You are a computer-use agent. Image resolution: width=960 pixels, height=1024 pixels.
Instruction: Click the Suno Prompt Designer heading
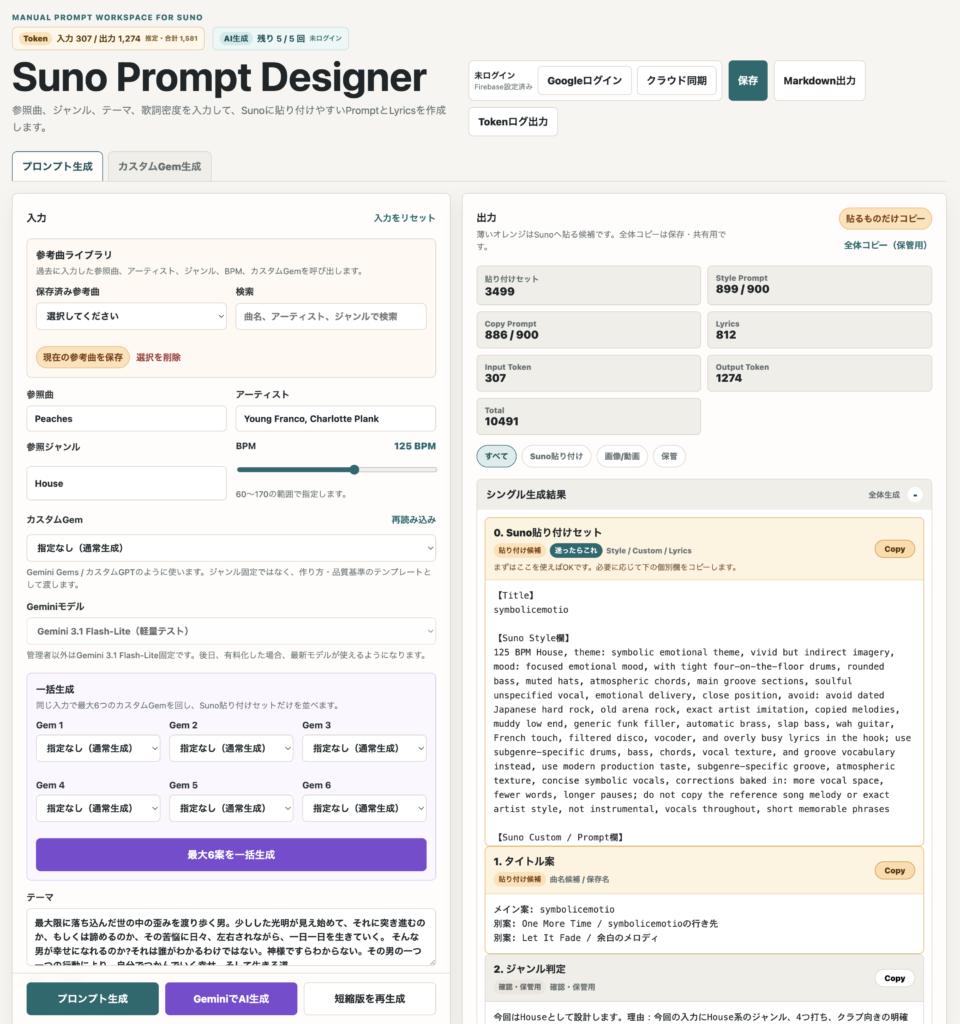pyautogui.click(x=219, y=77)
